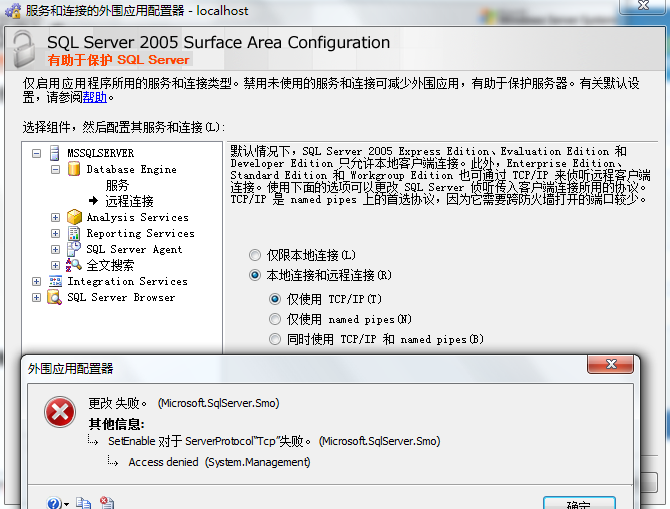Image resolution: width=670 pixels, height=509 pixels.
Task: Expand the SQL Server Browser node
Action: [37, 297]
